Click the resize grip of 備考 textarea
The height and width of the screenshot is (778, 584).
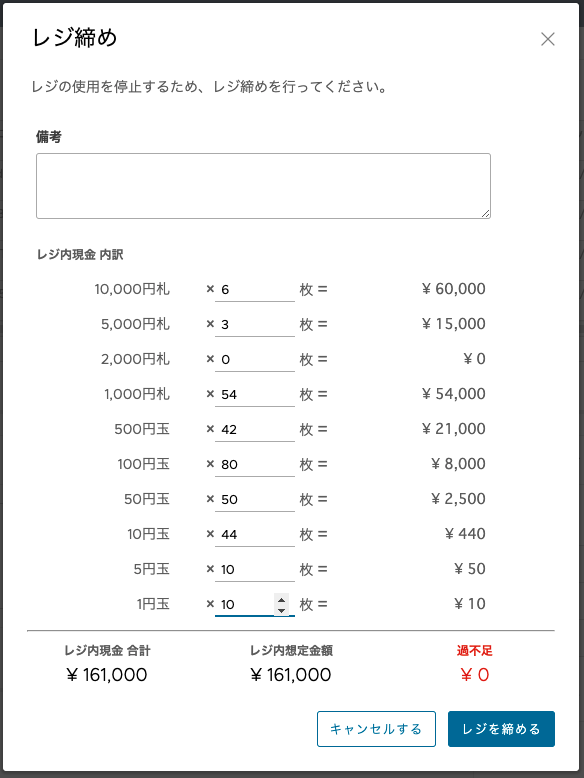tap(485, 213)
